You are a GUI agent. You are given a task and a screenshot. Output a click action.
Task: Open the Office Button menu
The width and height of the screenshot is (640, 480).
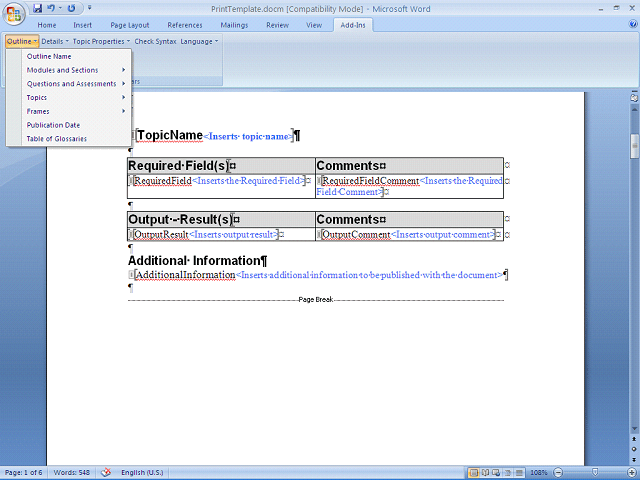click(13, 15)
